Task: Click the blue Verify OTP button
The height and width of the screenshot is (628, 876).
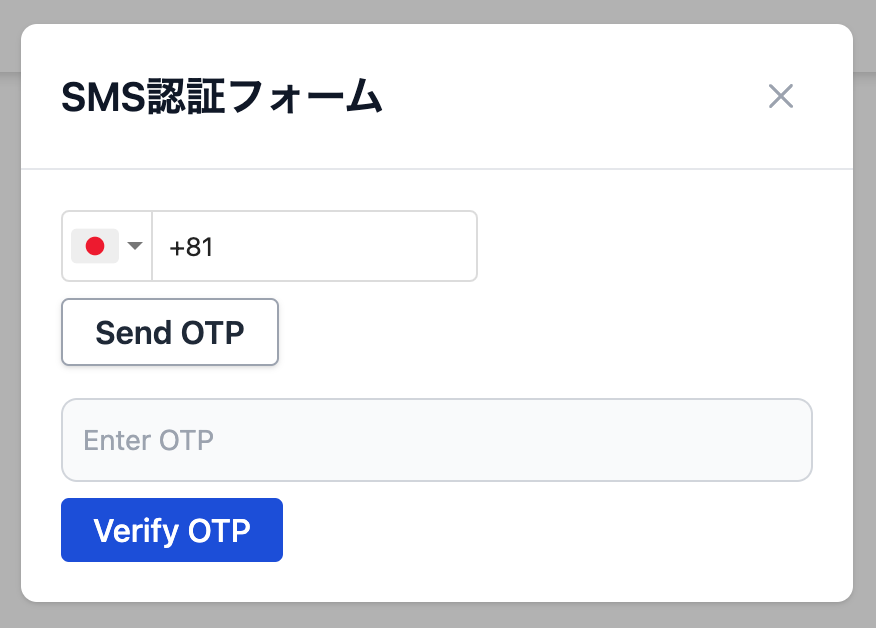Action: point(172,530)
